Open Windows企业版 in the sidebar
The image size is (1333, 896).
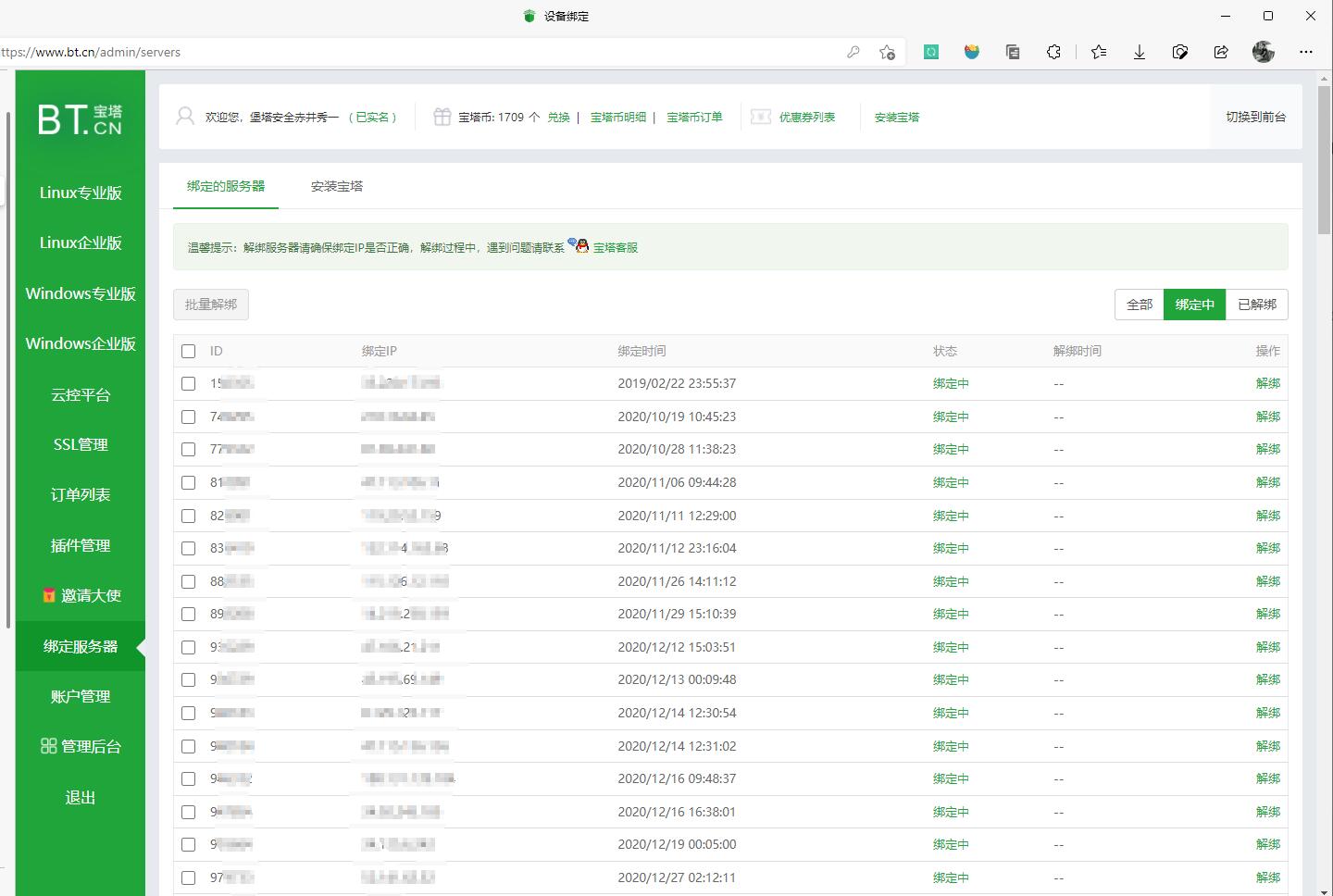click(81, 343)
